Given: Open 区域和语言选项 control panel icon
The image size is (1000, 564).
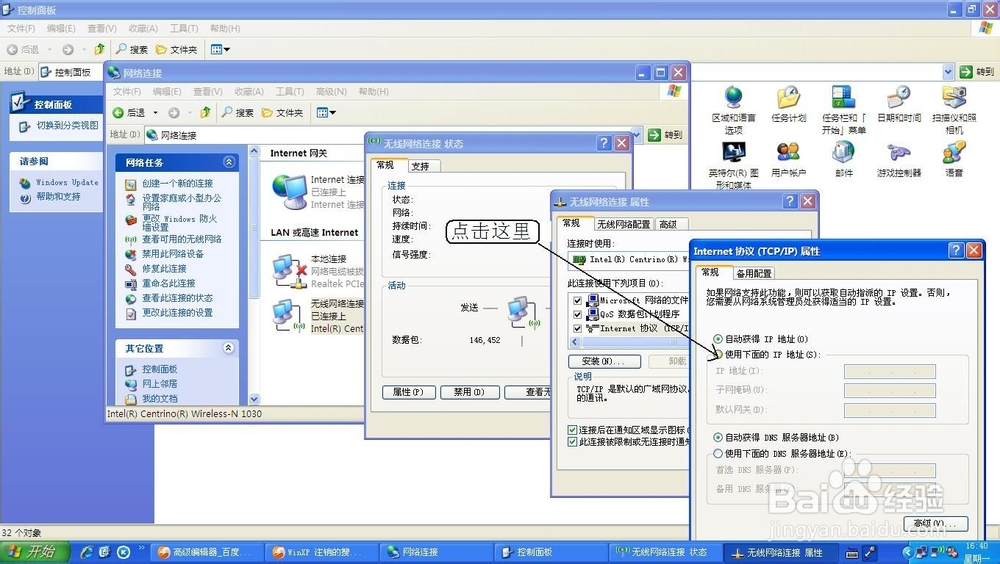Looking at the screenshot, I should (x=733, y=110).
